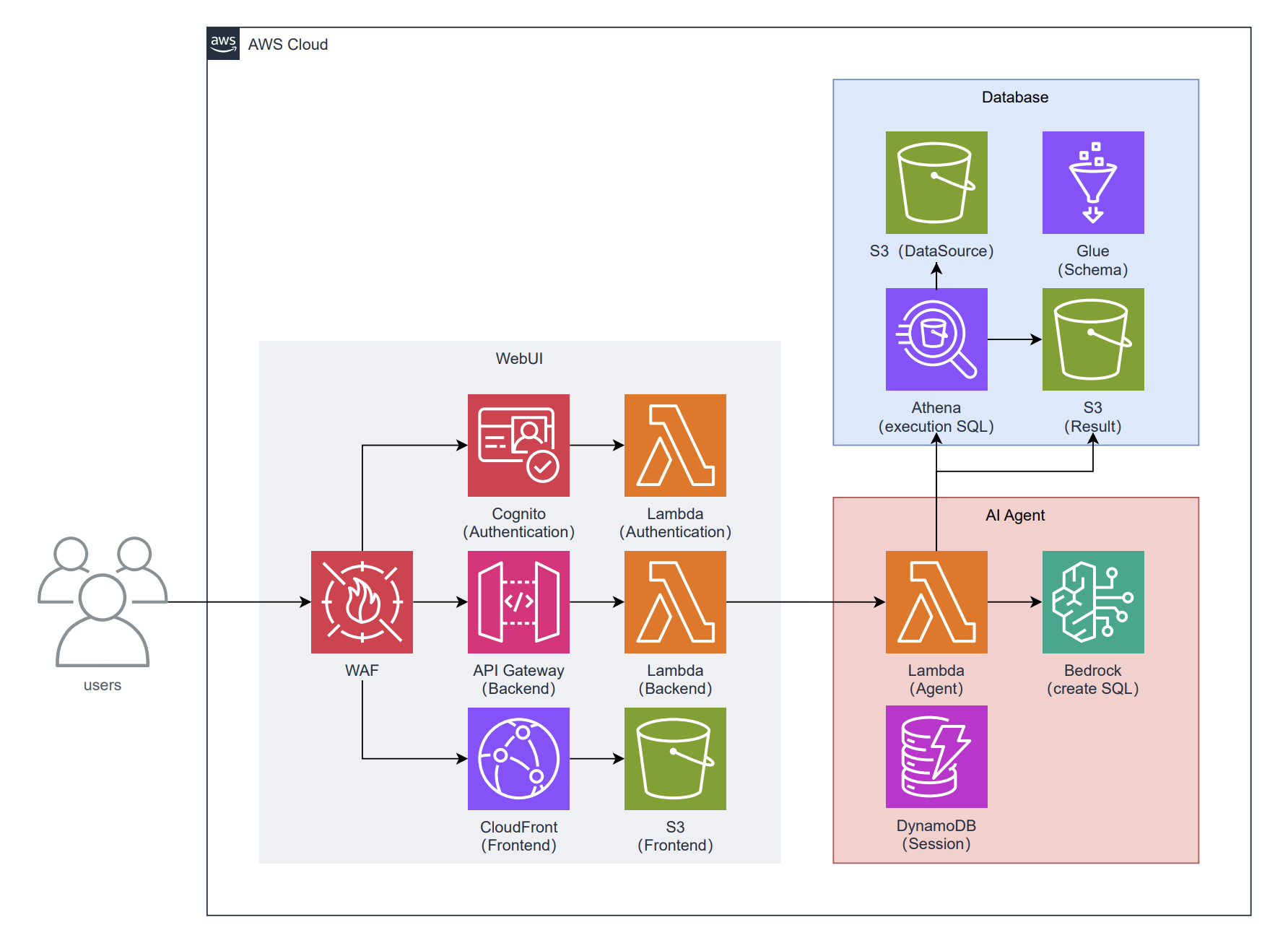The width and height of the screenshot is (1288, 943).
Task: Select the WebUI group title
Action: (x=518, y=358)
